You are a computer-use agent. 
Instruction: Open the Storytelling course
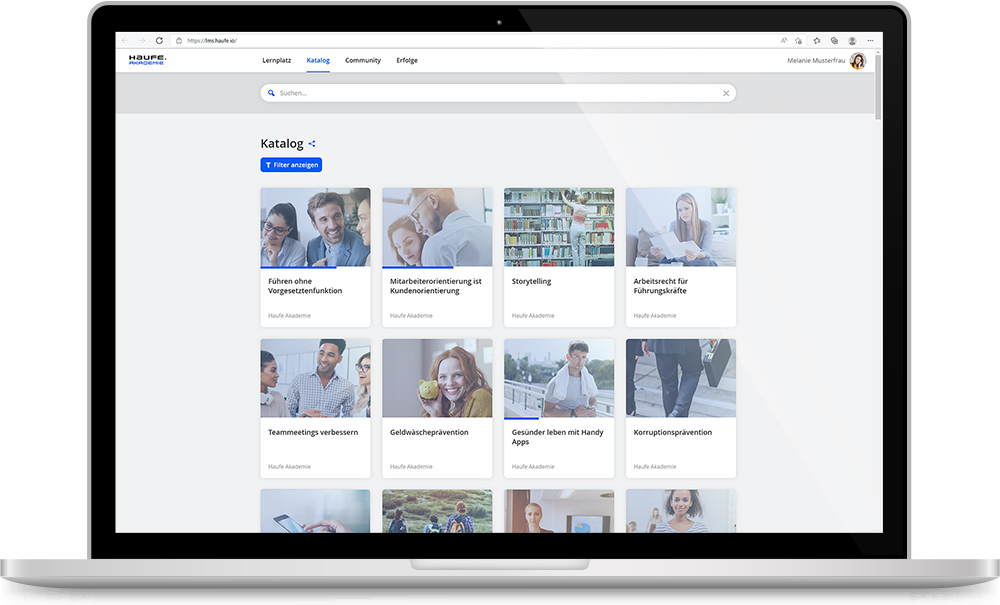pos(558,256)
